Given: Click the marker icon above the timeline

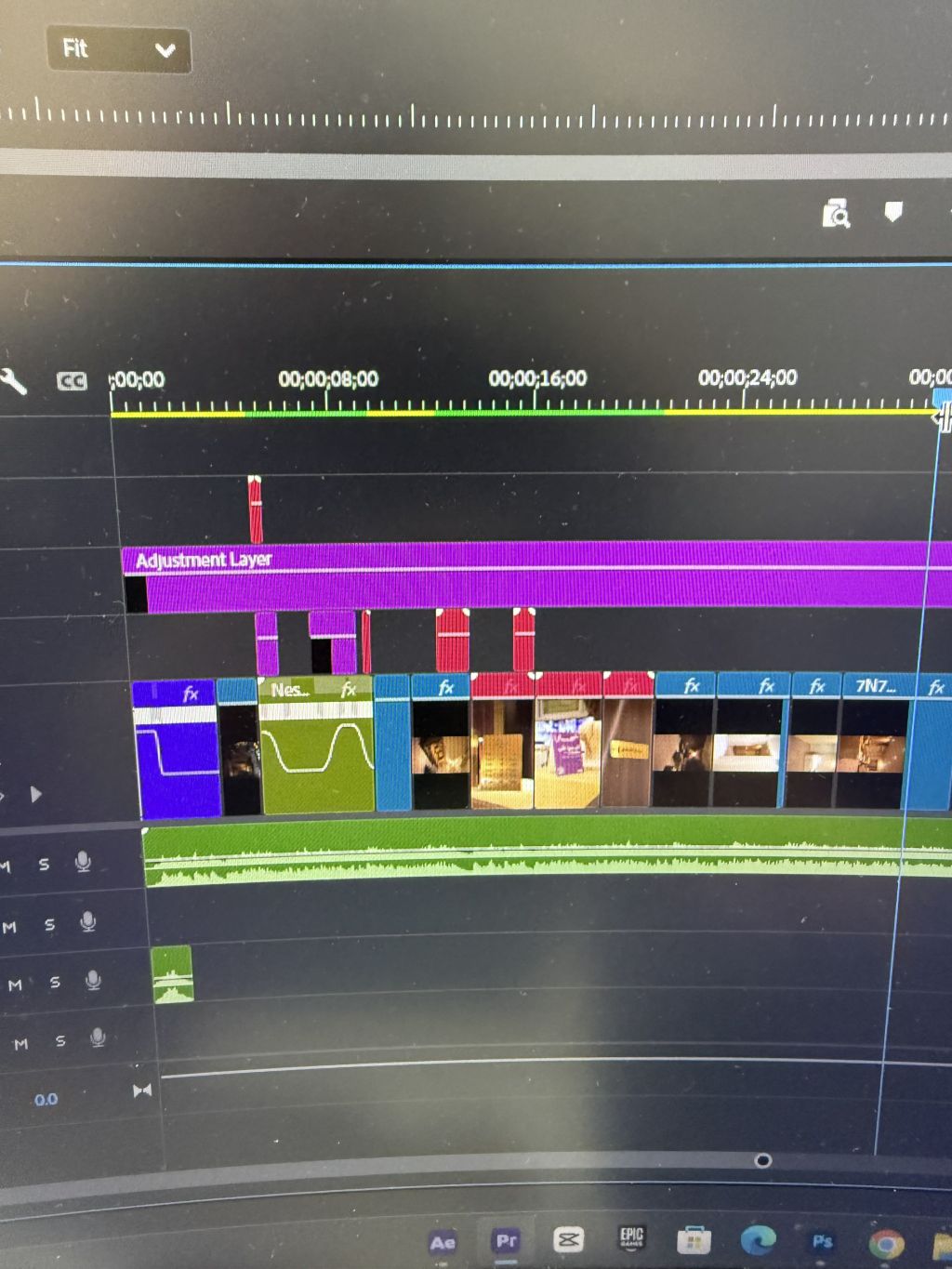Looking at the screenshot, I should point(892,213).
